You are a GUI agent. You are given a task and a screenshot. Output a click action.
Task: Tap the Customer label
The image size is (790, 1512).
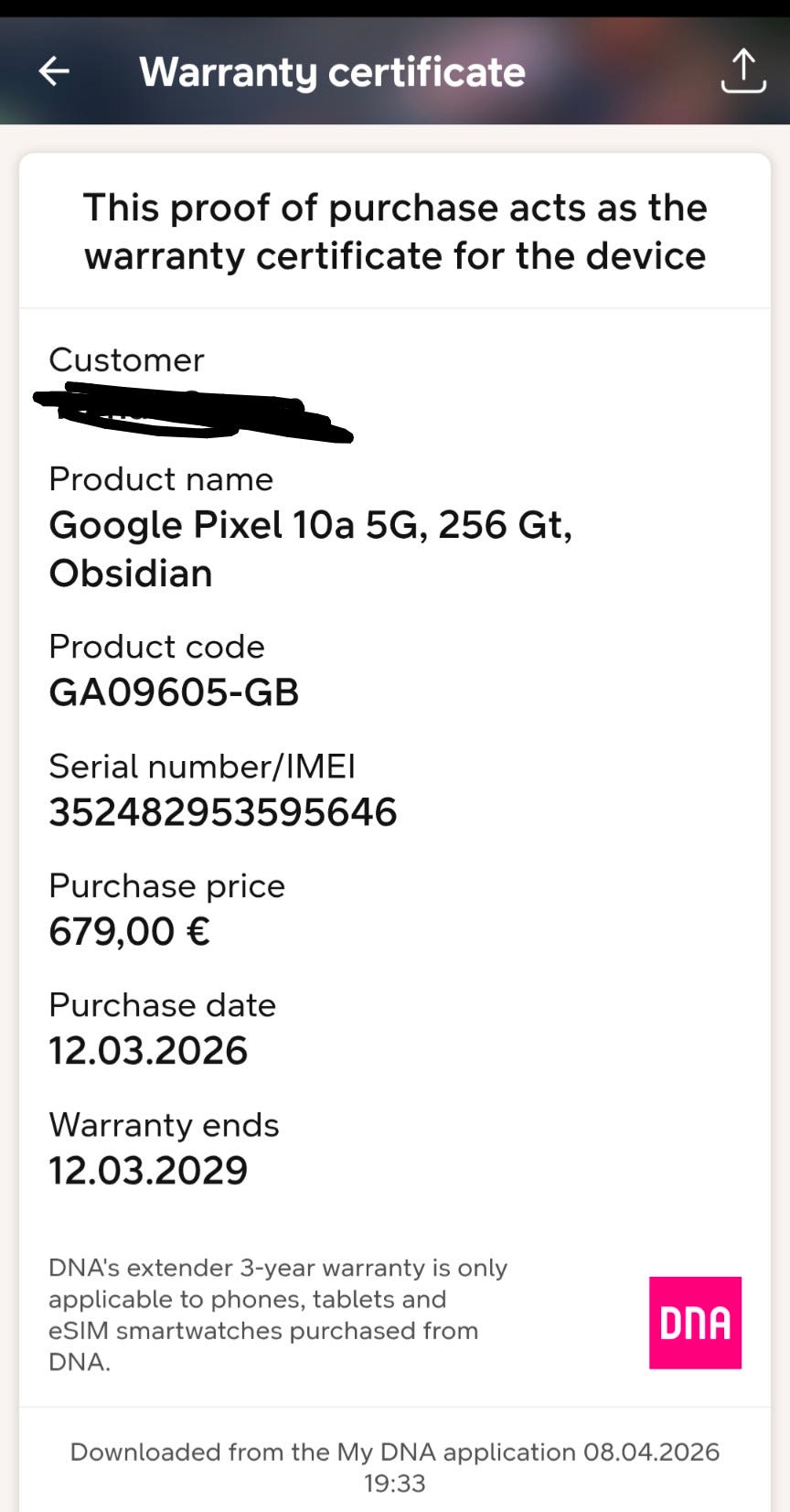click(x=126, y=359)
